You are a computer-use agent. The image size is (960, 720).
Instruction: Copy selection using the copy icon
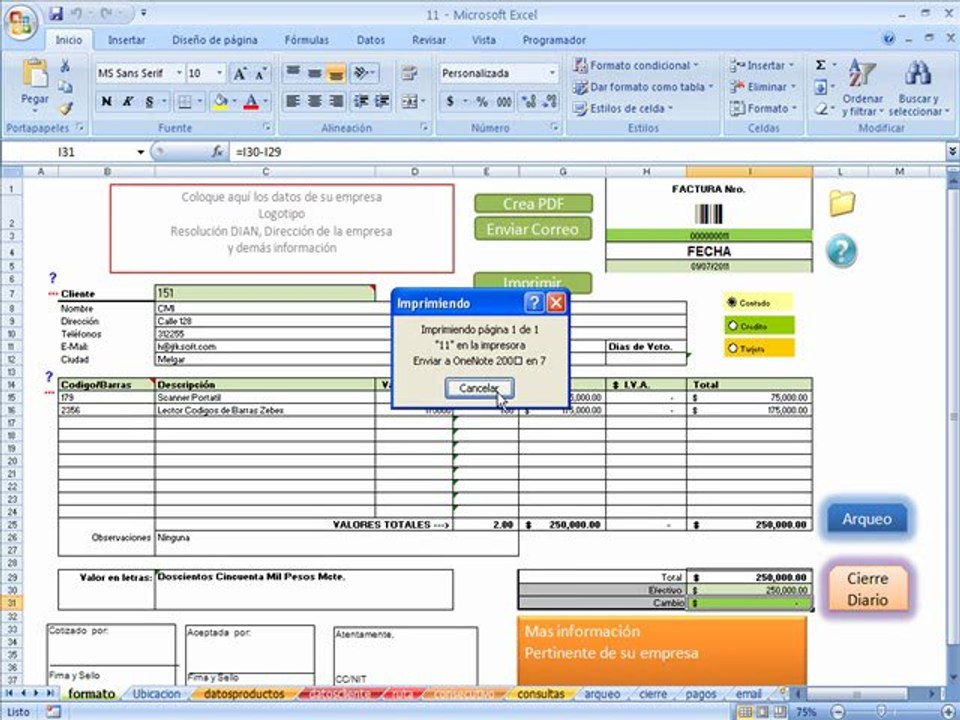65,87
